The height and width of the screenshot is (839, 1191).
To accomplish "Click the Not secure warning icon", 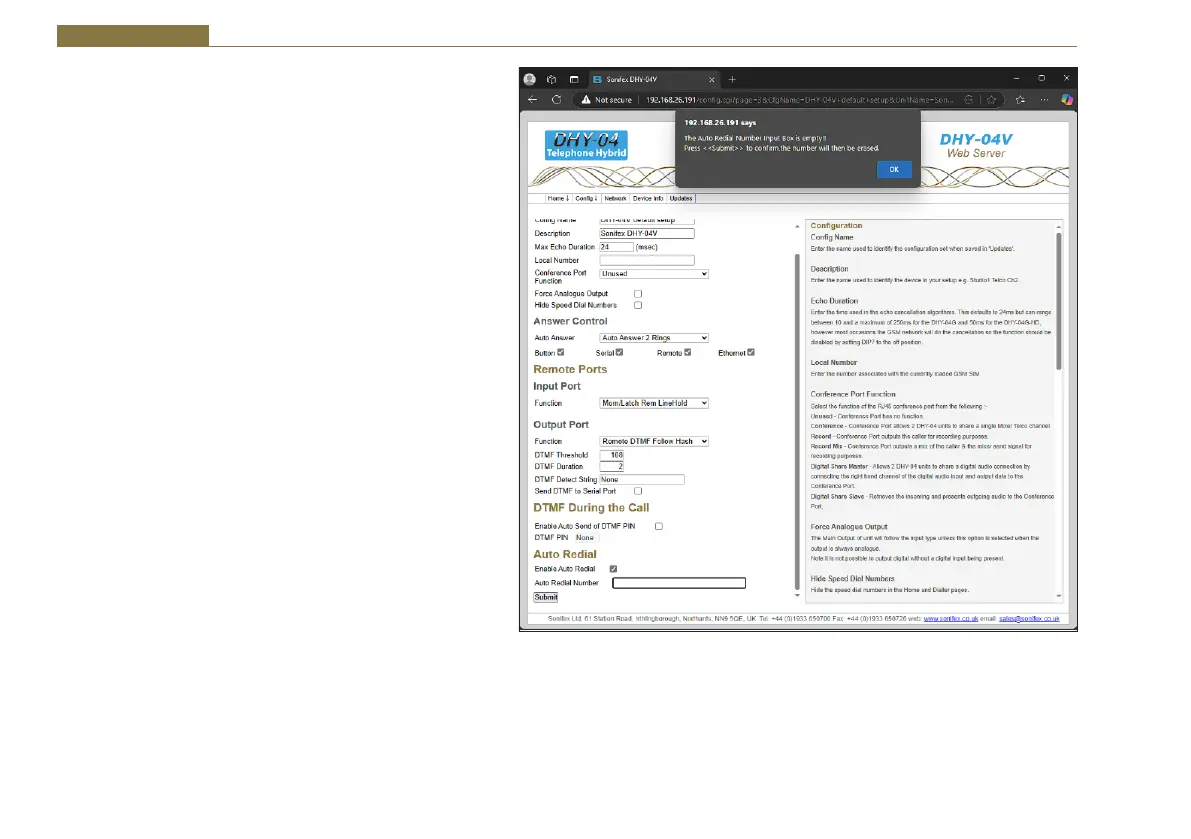I will click(586, 100).
